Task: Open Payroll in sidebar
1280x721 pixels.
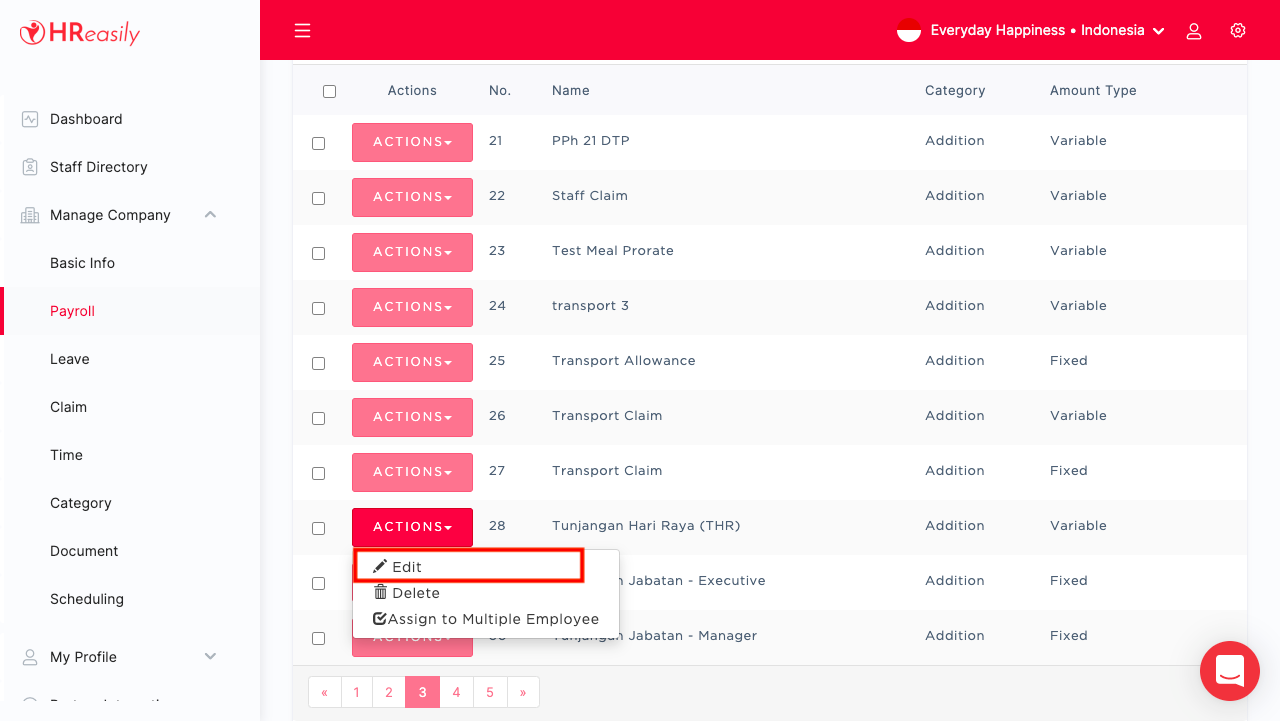Action: click(72, 311)
